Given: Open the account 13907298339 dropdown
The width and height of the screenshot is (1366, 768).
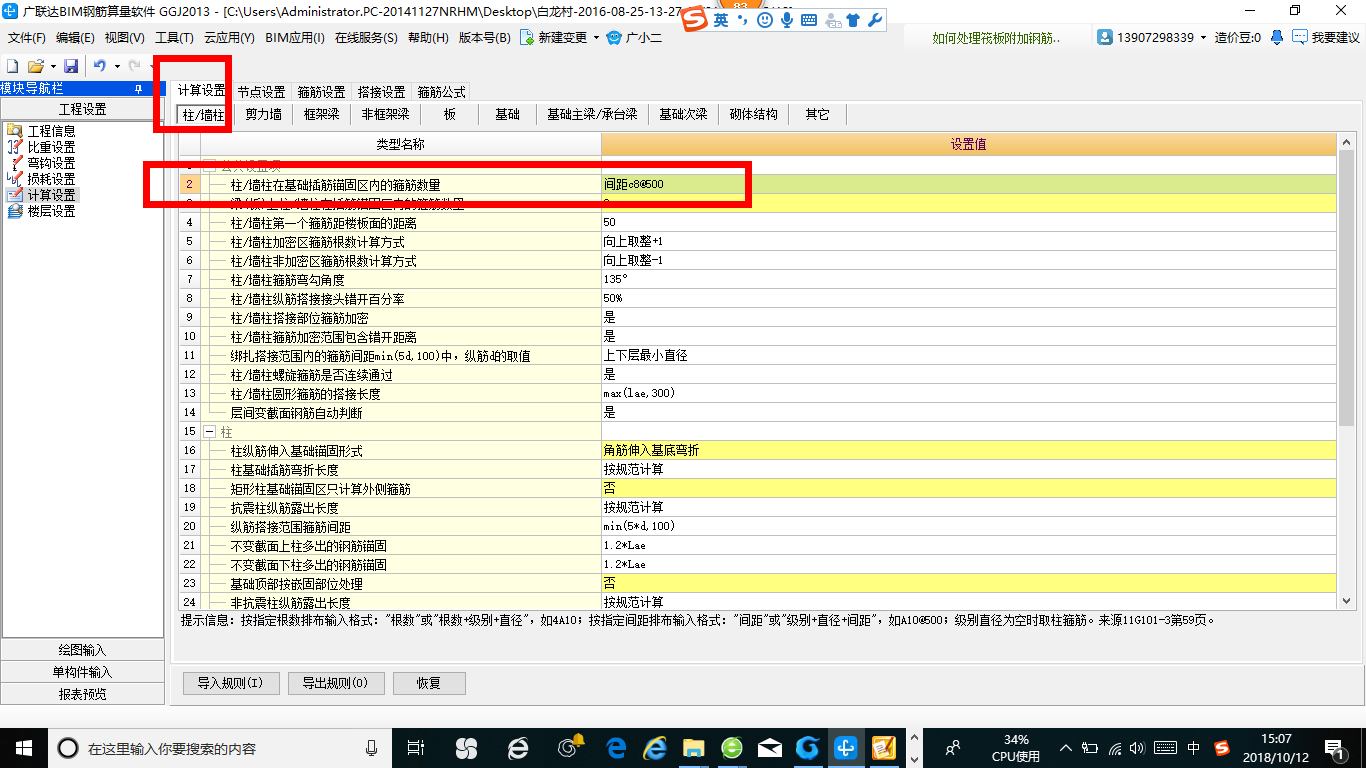Looking at the screenshot, I should click(1203, 38).
